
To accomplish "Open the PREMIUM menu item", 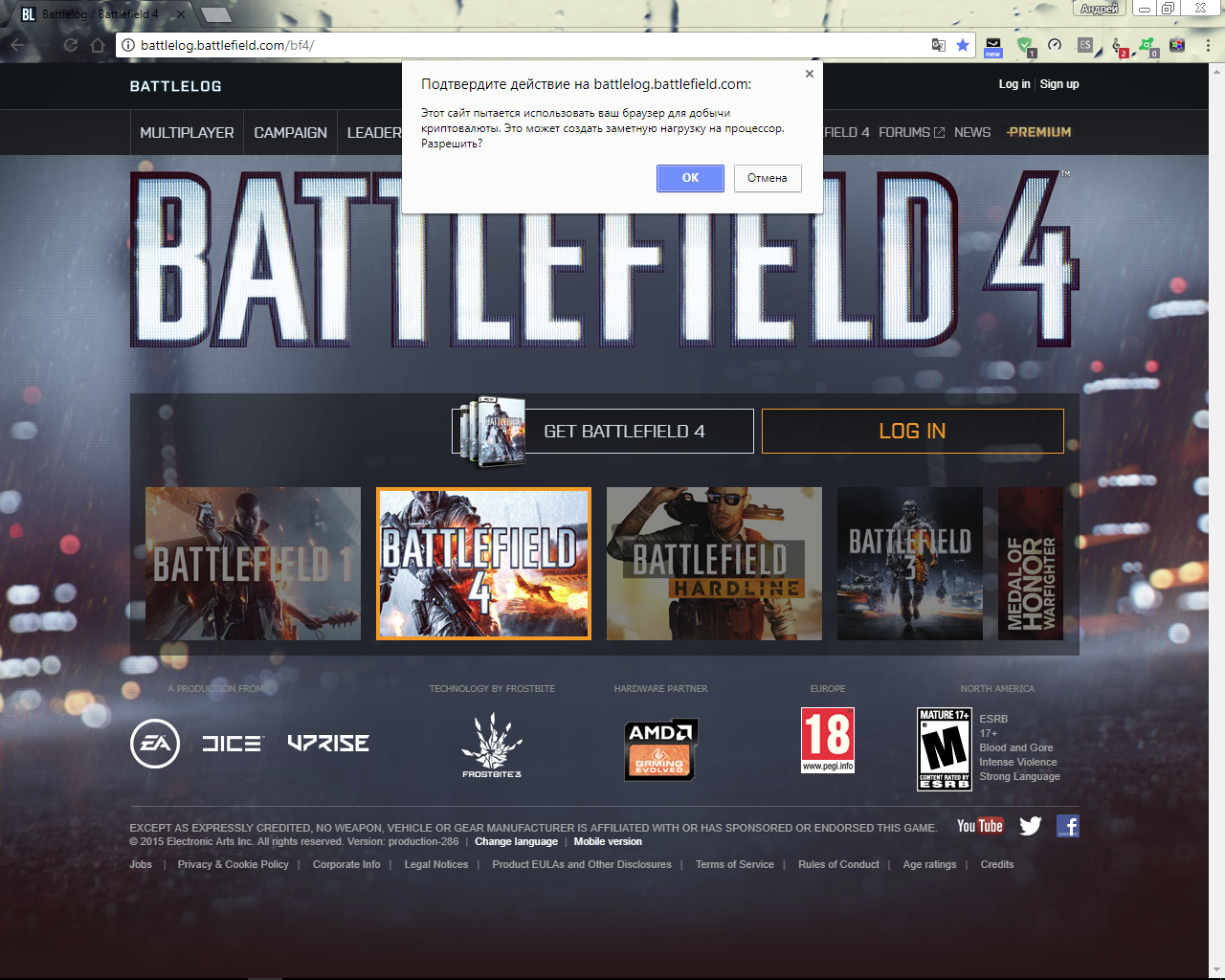I will pos(1038,132).
